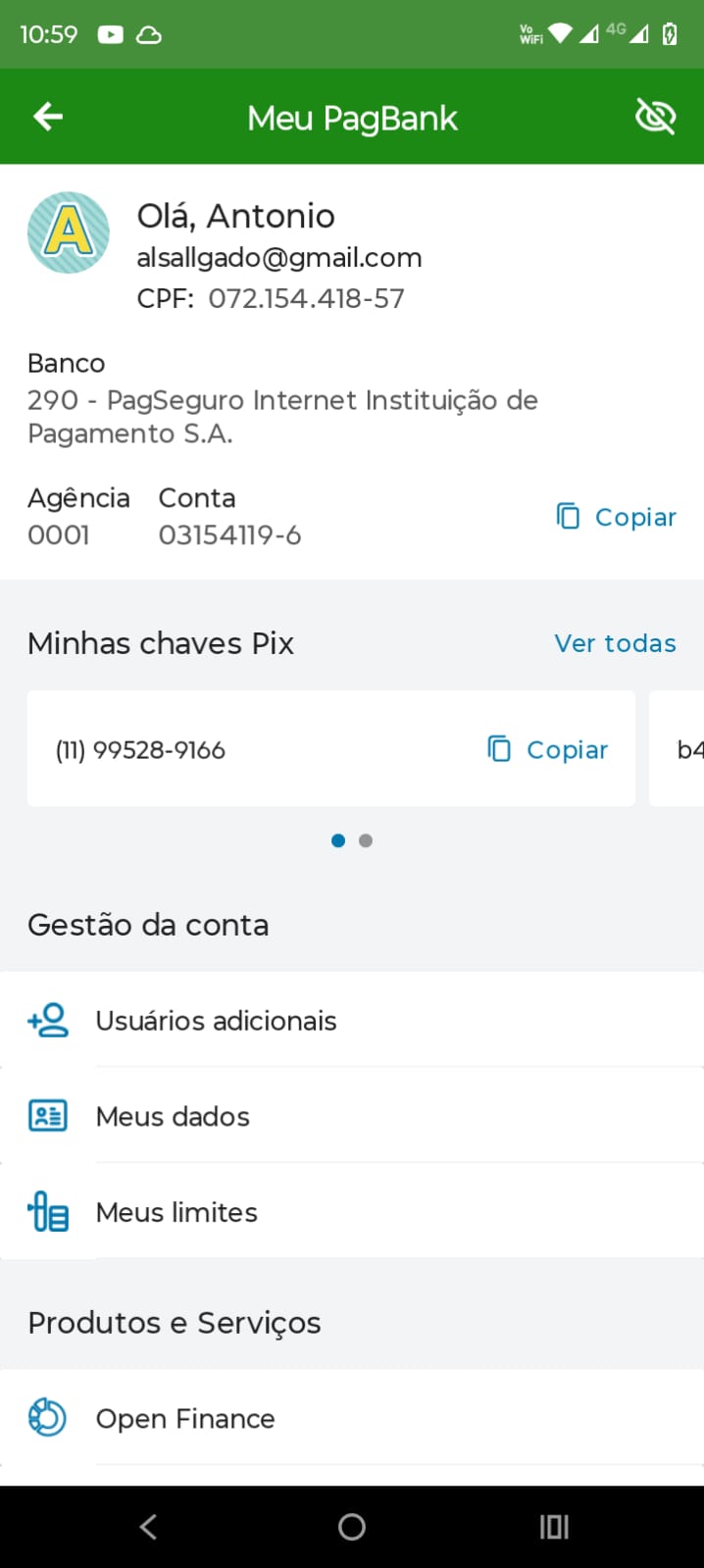Tap the copy icon beside account number
This screenshot has height=1568, width=704.
(x=568, y=516)
